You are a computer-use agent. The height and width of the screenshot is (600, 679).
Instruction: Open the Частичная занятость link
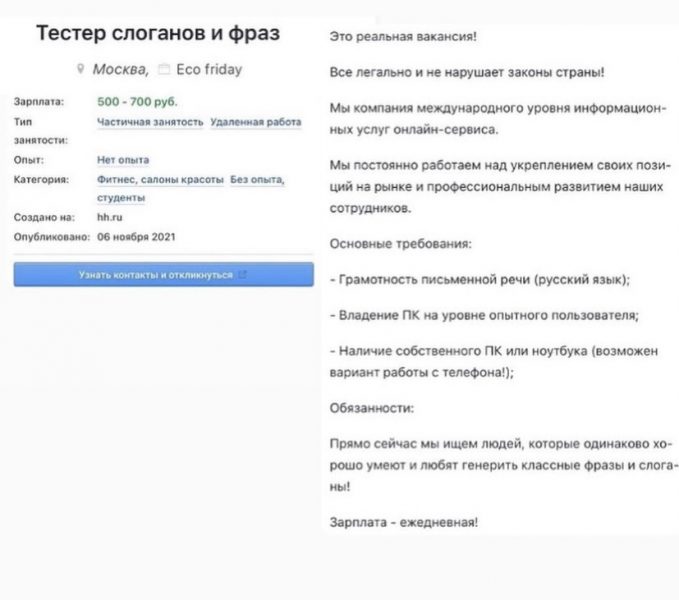coord(150,122)
